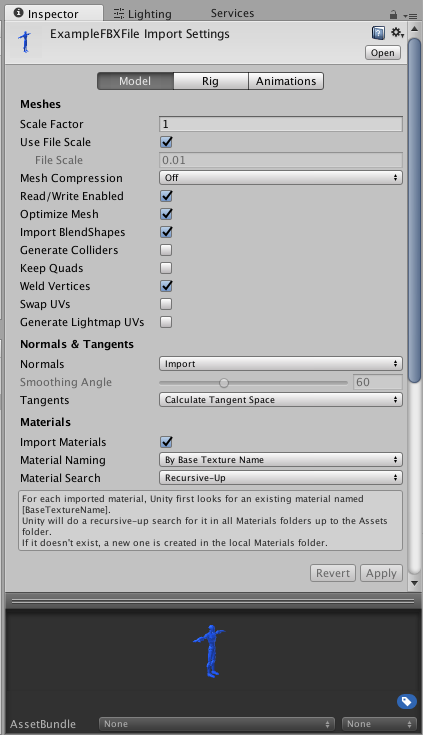This screenshot has height=735, width=423.
Task: Open the Normals dropdown
Action: pos(280,364)
